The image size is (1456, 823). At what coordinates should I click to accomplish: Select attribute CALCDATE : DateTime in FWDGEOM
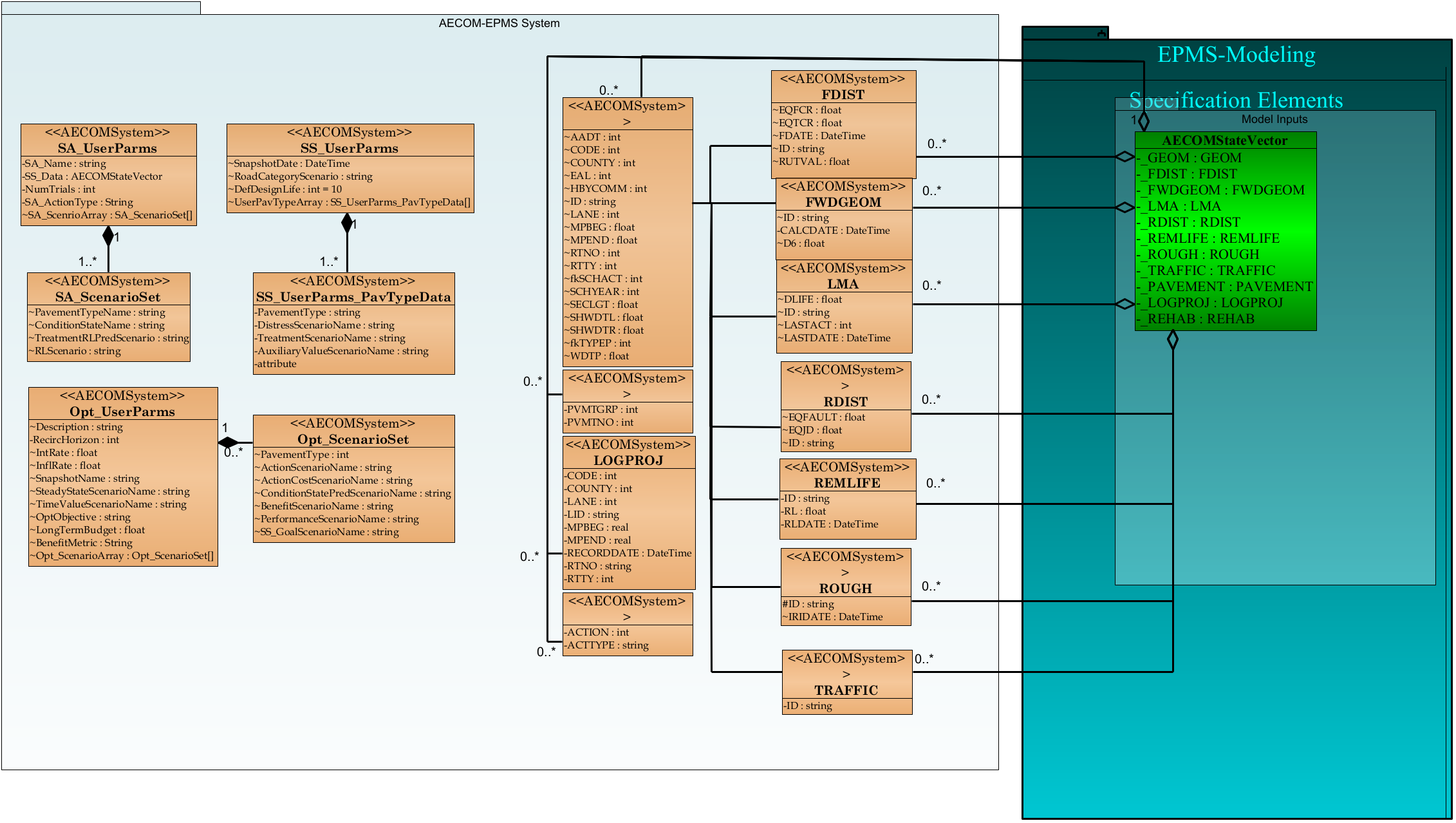[834, 231]
